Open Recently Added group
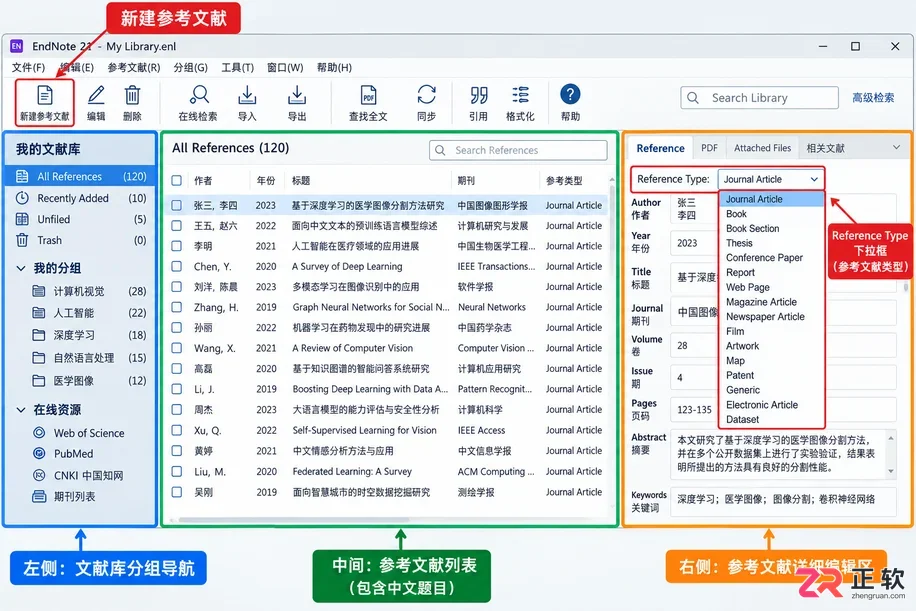The image size is (916, 611). tap(81, 198)
